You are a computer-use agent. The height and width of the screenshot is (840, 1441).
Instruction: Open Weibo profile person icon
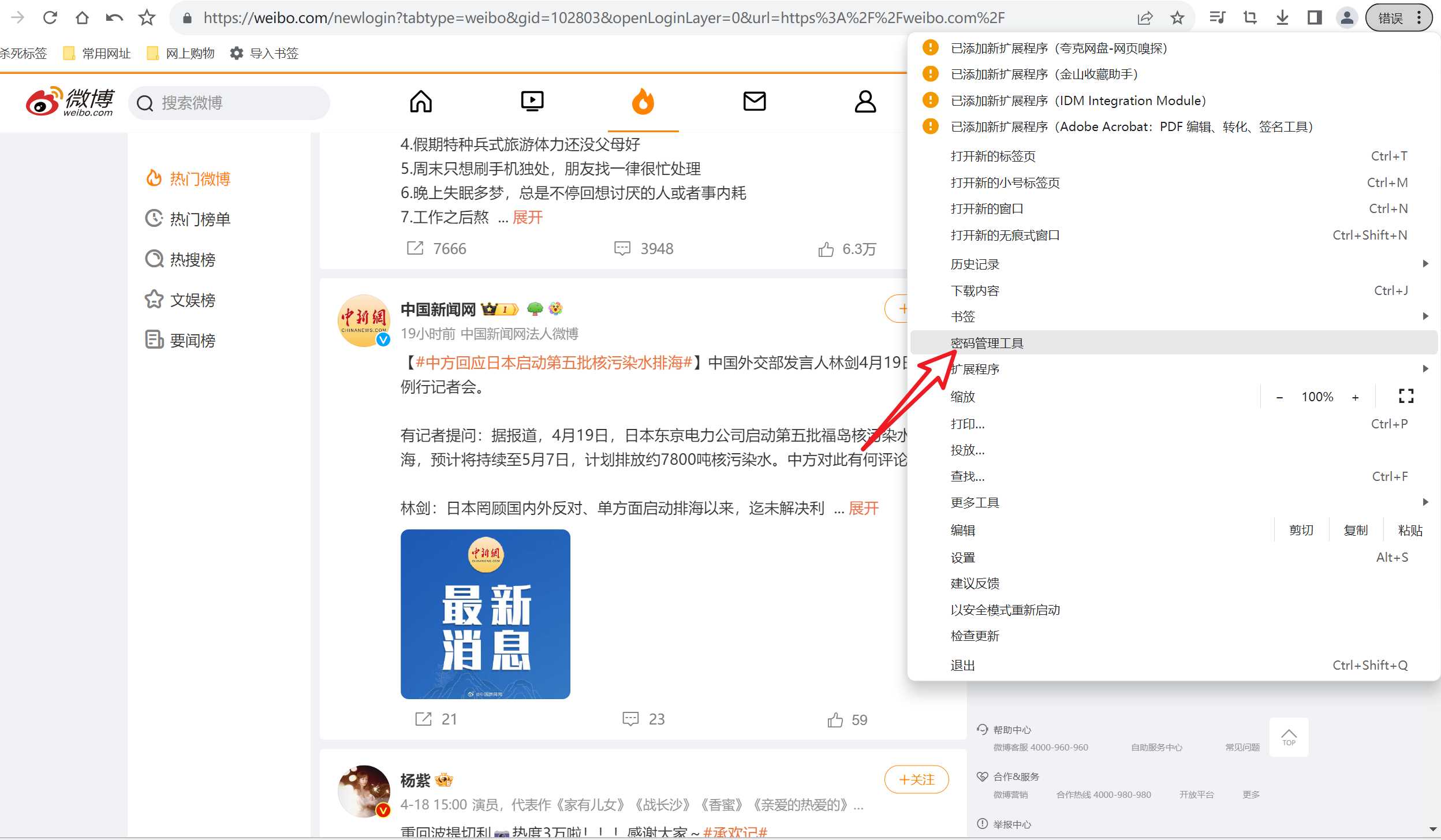pyautogui.click(x=865, y=102)
